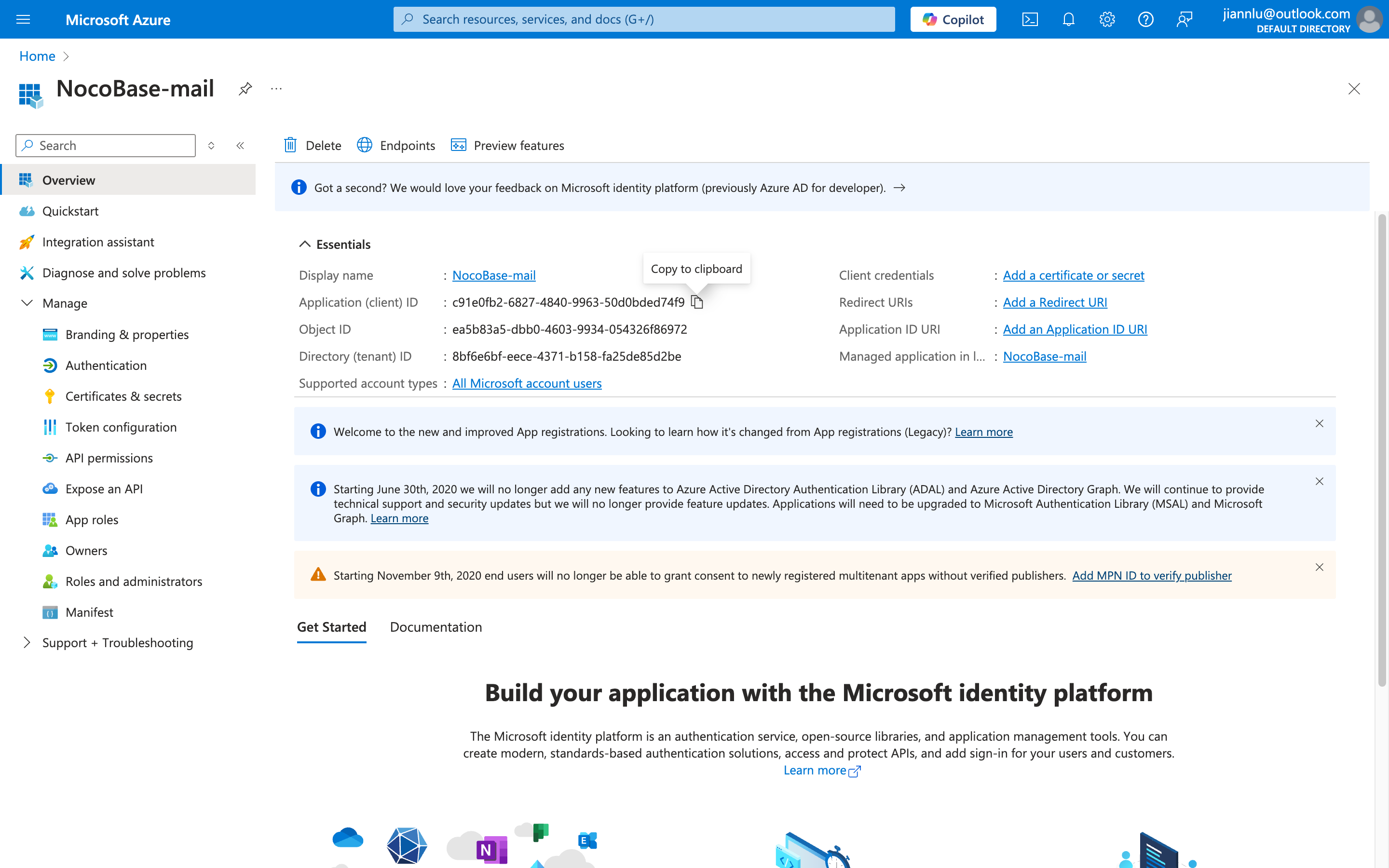1389x868 pixels.
Task: Collapse the Manage menu group
Action: pyautogui.click(x=27, y=303)
